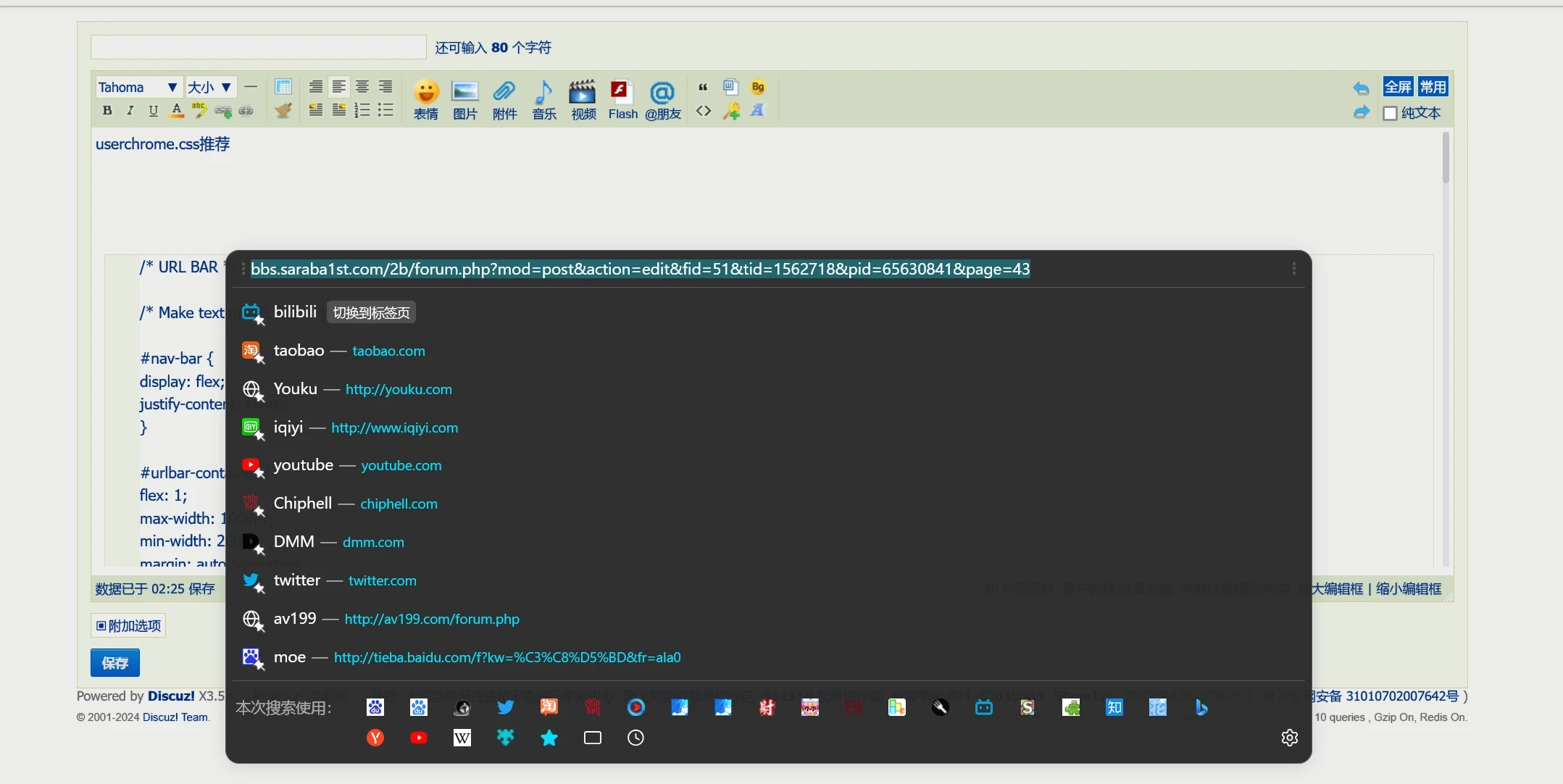Undo with the left arrow icon
1563x784 pixels.
tap(1361, 88)
